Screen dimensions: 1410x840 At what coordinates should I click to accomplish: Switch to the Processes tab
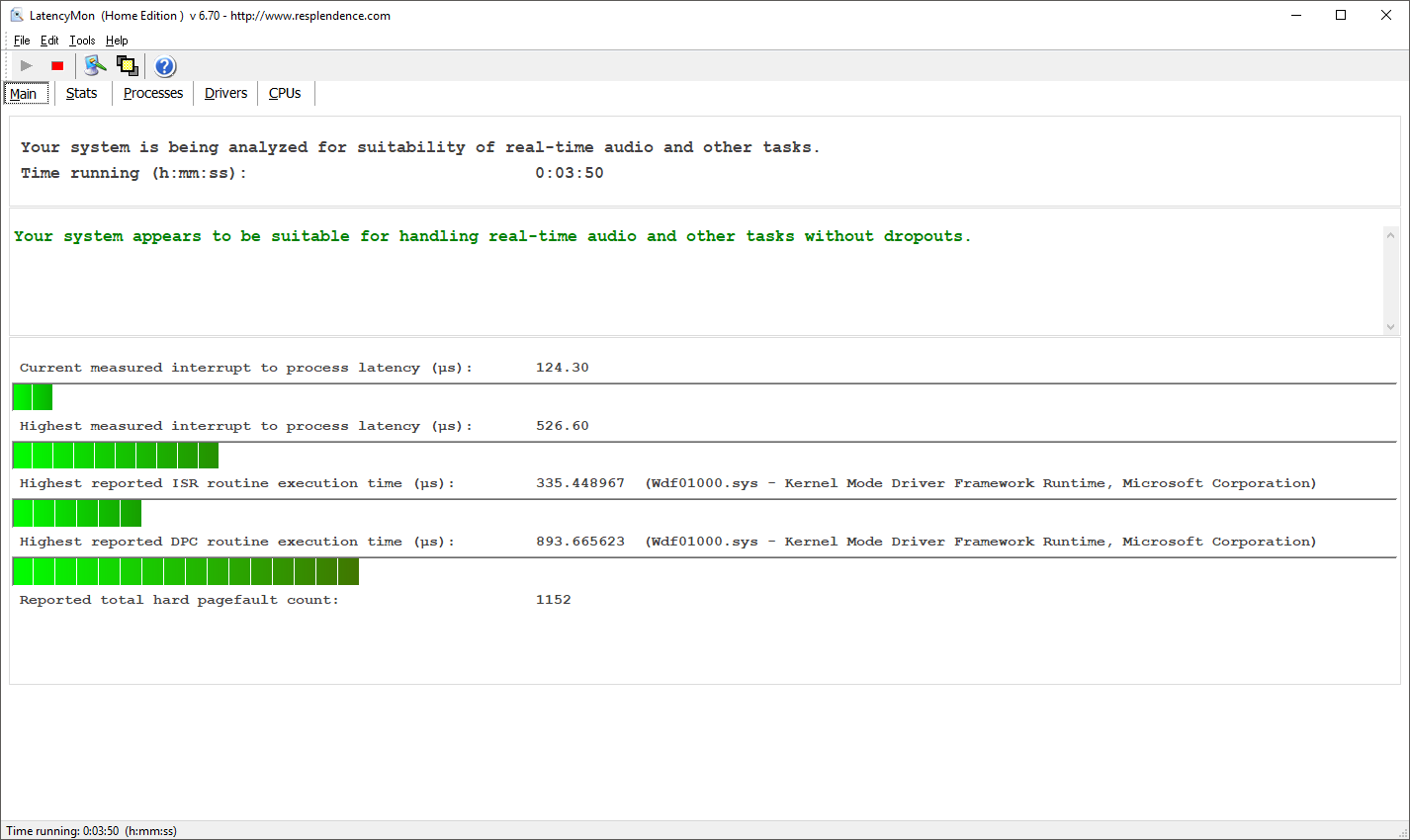tap(153, 93)
